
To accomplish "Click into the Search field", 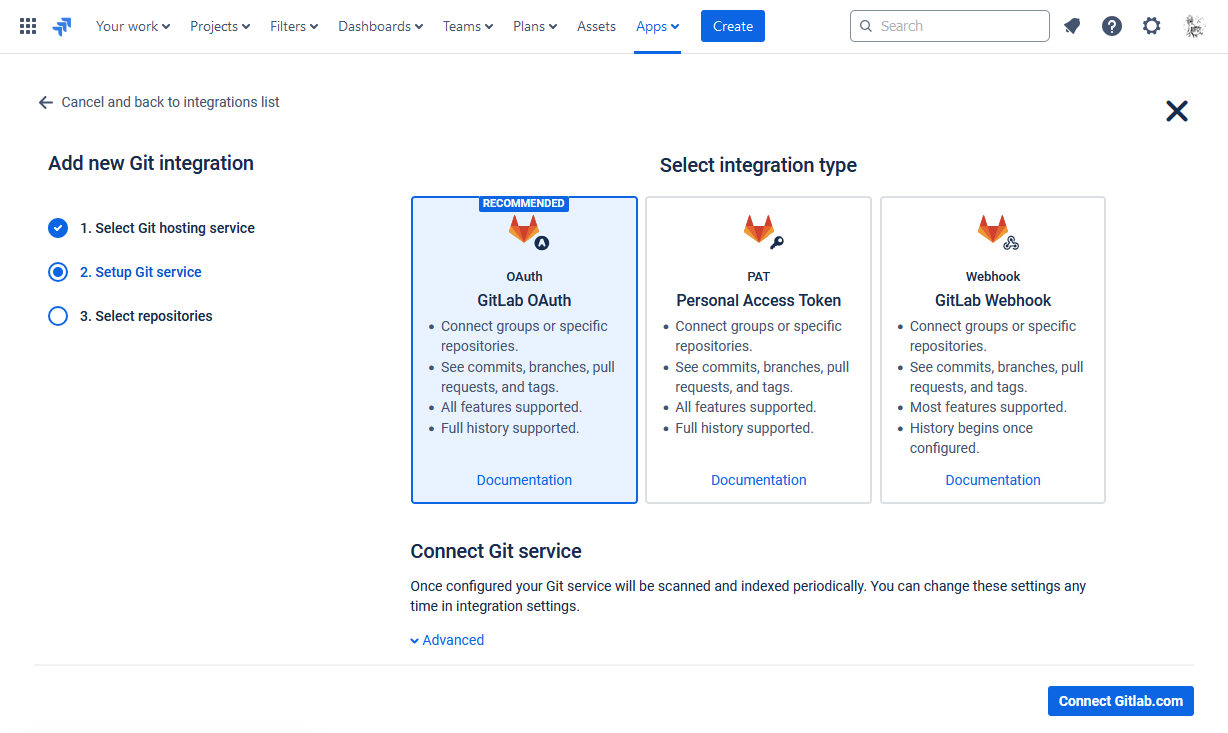I will (950, 26).
